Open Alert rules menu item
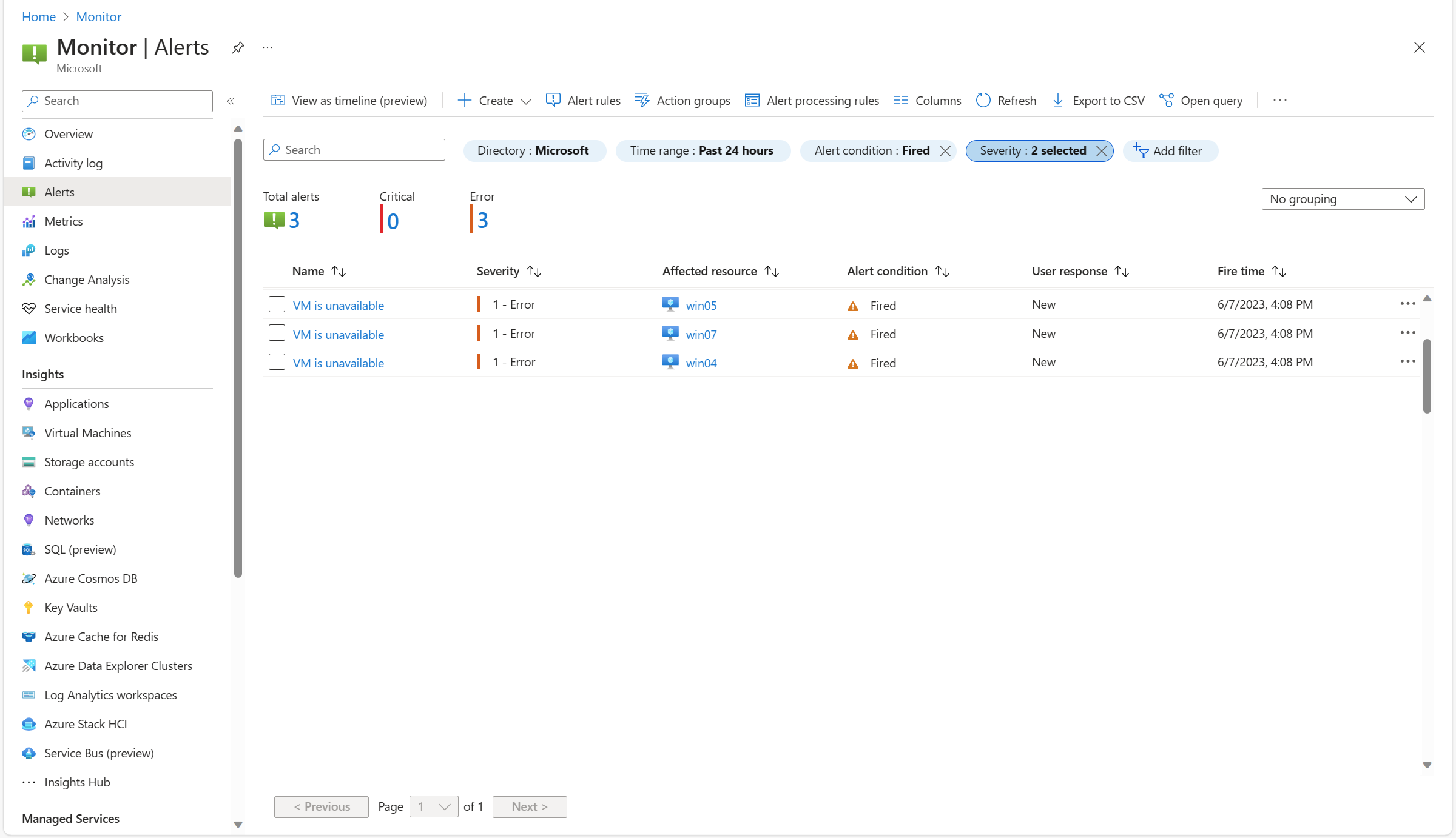 (583, 100)
